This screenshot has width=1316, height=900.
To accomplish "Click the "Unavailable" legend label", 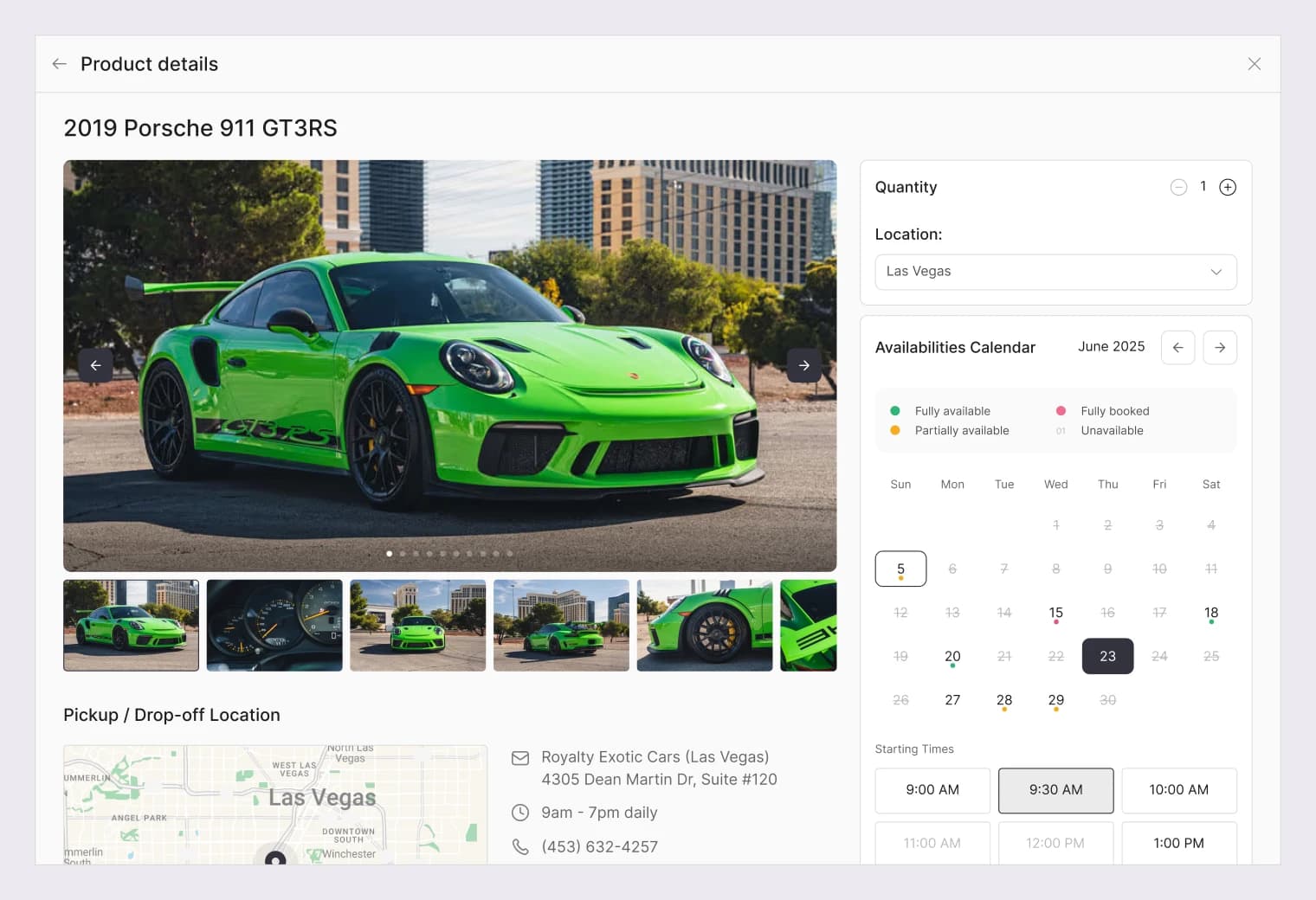I will [1113, 430].
